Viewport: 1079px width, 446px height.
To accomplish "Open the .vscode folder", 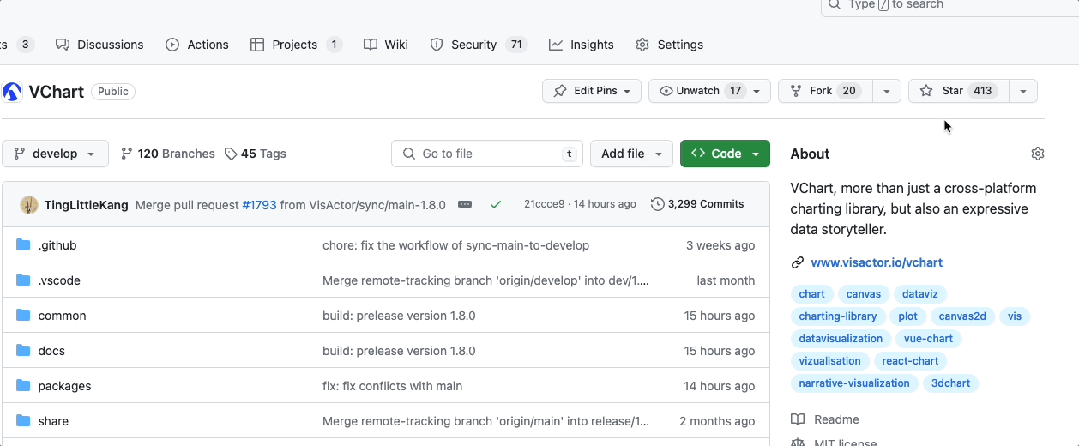I will pyautogui.click(x=59, y=281).
